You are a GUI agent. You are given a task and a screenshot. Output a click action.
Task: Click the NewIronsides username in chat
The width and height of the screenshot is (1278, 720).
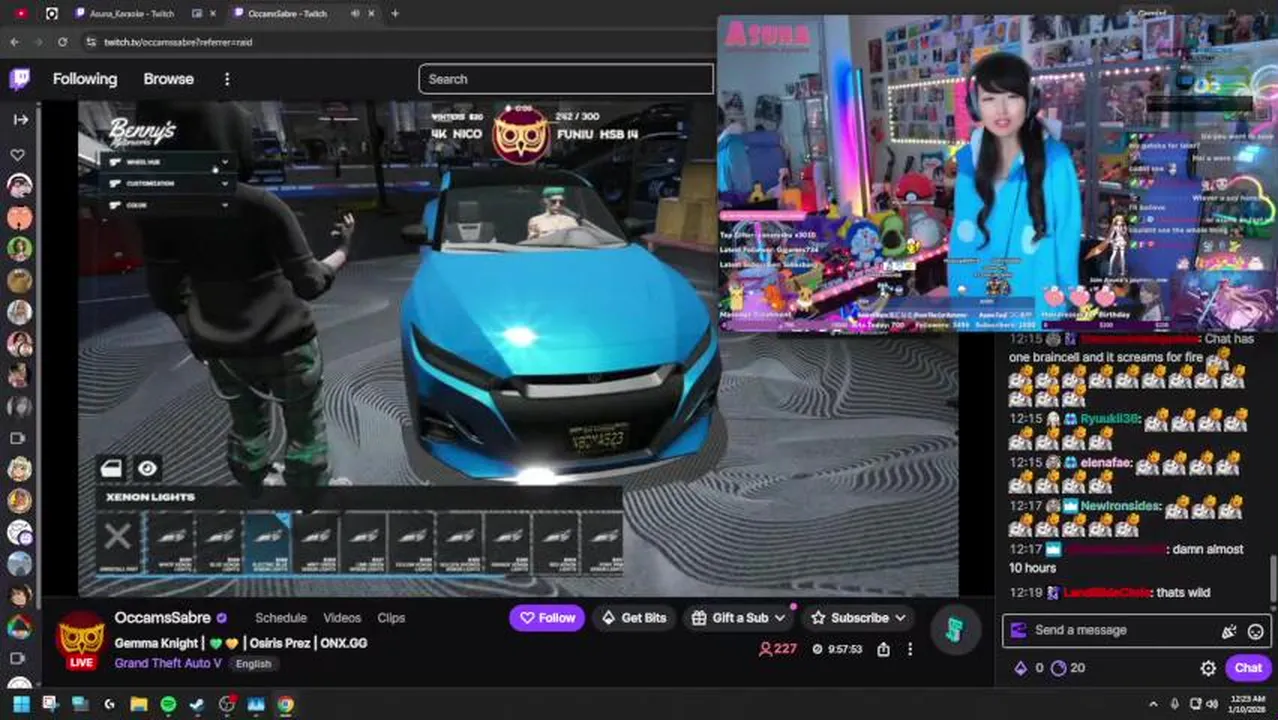coord(1120,506)
